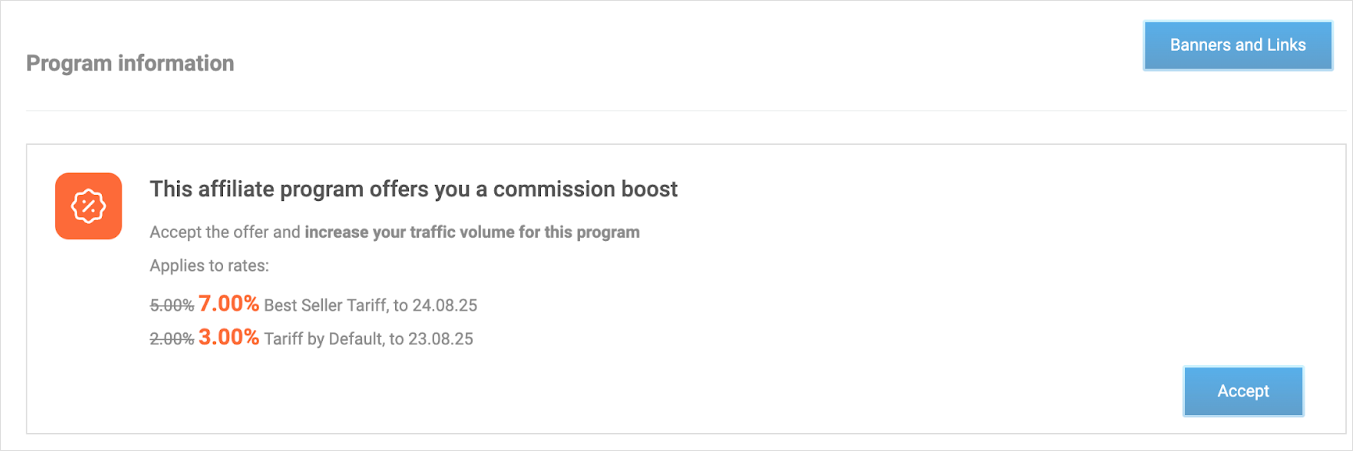Click the bold 'increase your traffic volume' text
This screenshot has width=1353, height=451.
472,232
